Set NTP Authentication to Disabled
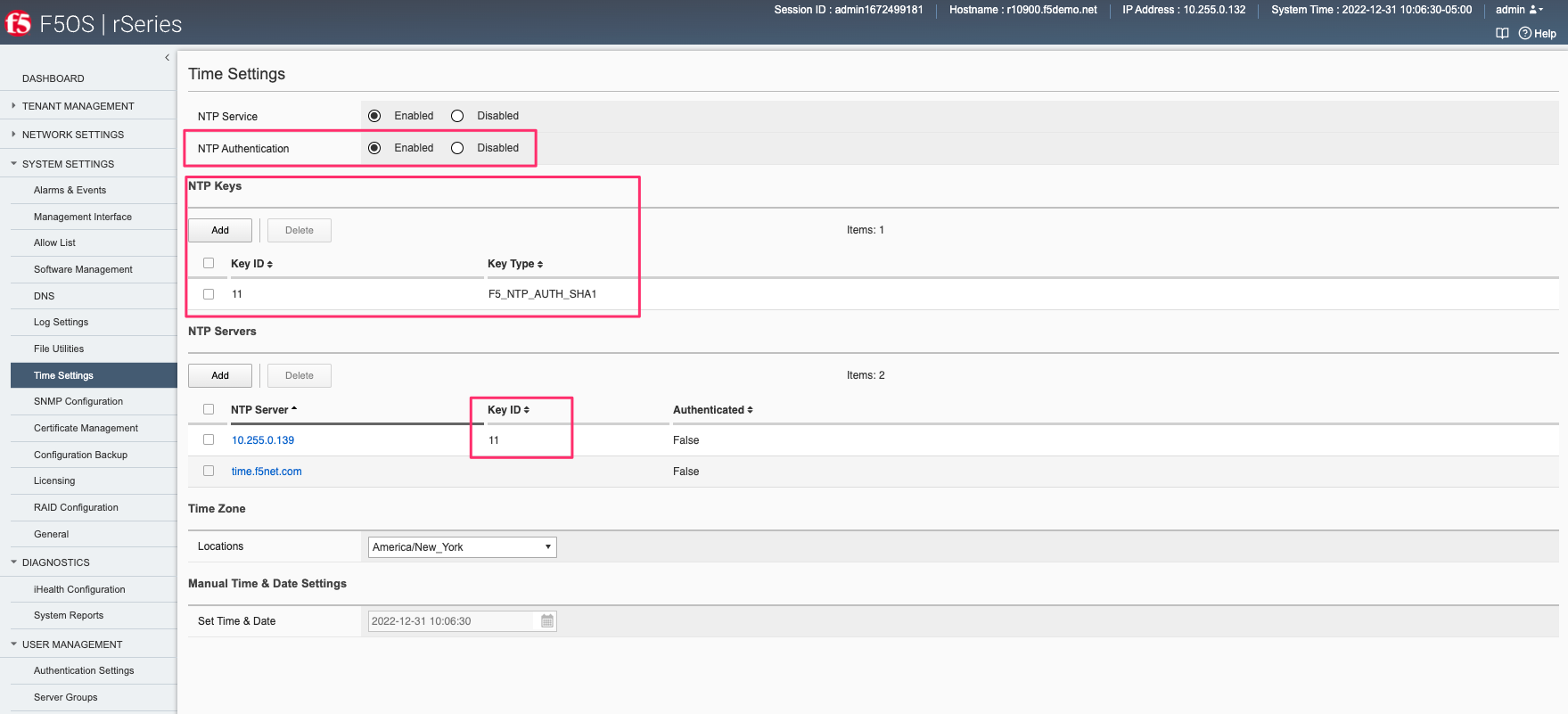This screenshot has width=1568, height=714. [x=457, y=148]
